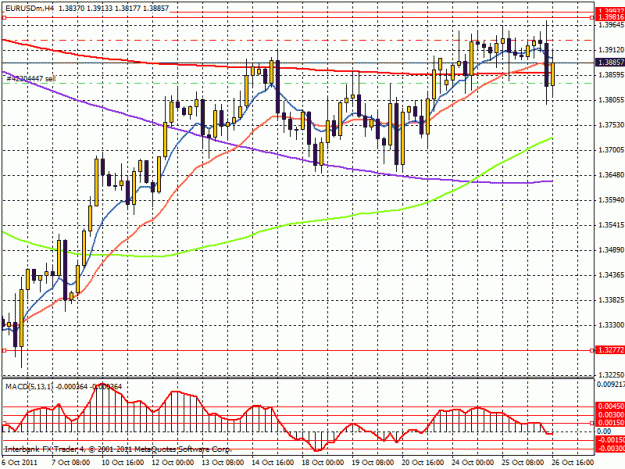Click the left handle of MACD 0.00150 line
625x469 pixels.
point(4,423)
